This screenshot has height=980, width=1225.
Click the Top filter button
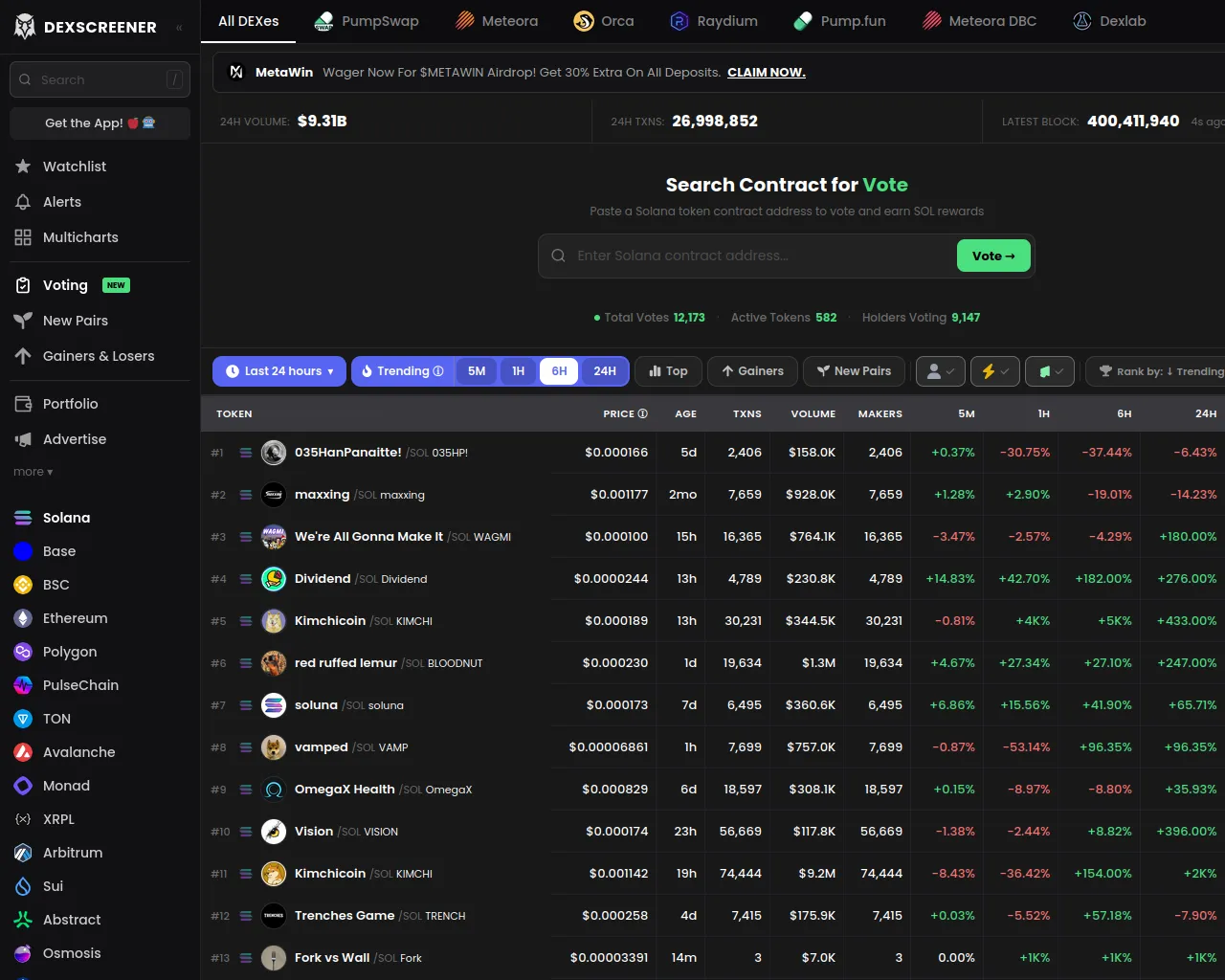668,371
